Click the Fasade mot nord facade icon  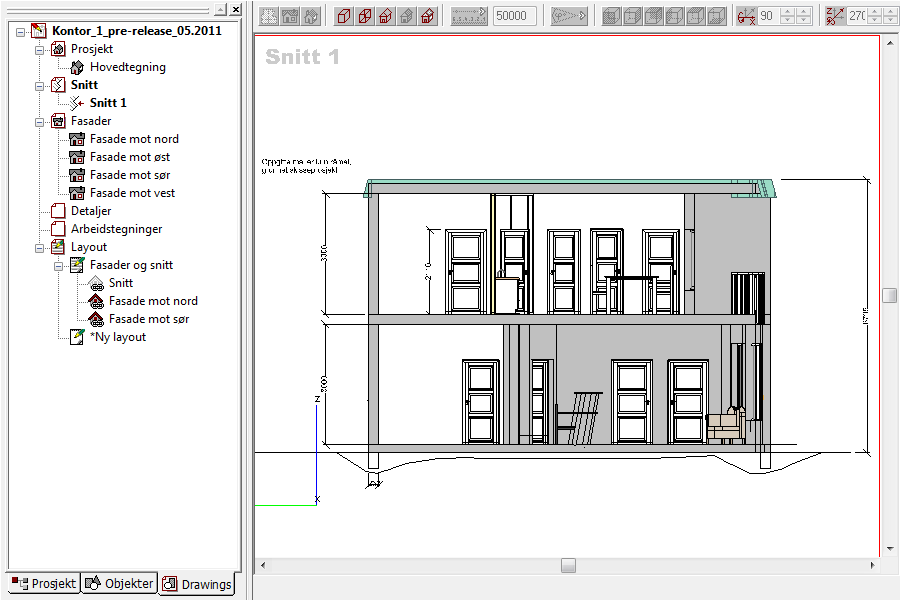click(77, 139)
